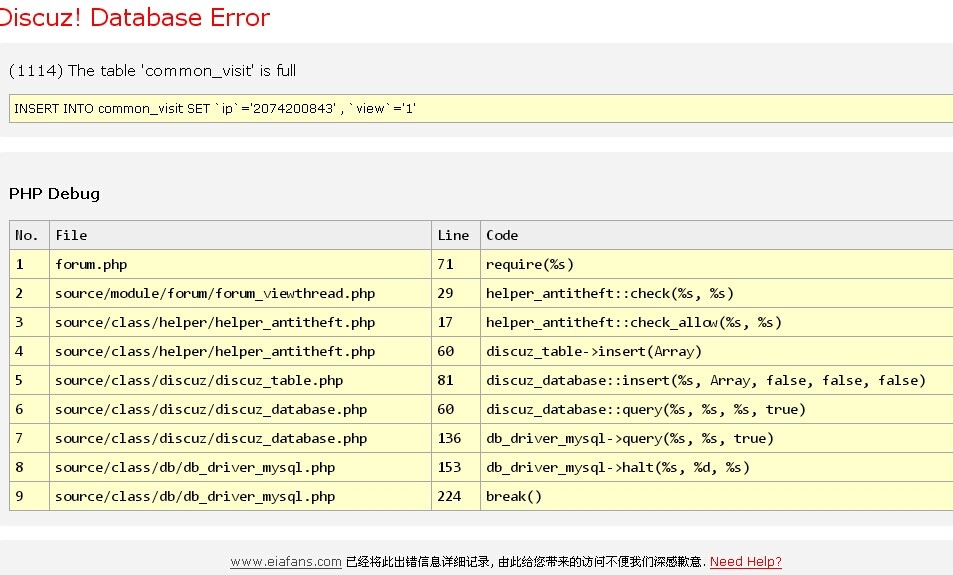Click the 'File' column header
This screenshot has width=953, height=575.
click(240, 235)
